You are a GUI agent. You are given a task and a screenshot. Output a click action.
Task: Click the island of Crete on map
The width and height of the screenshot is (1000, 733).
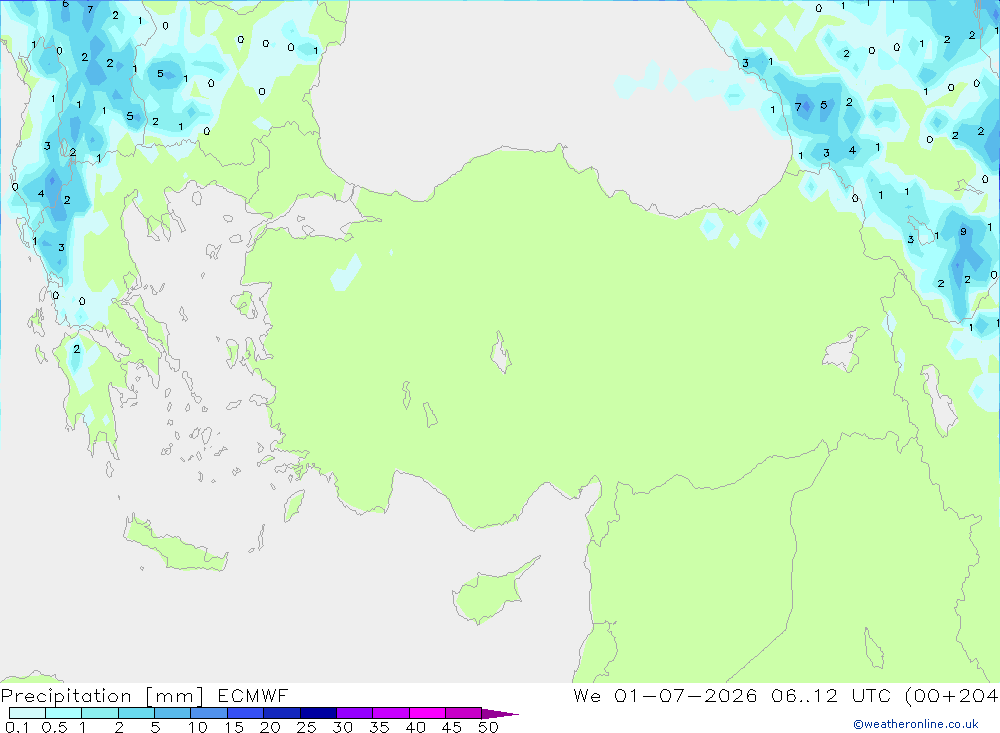pyautogui.click(x=175, y=544)
